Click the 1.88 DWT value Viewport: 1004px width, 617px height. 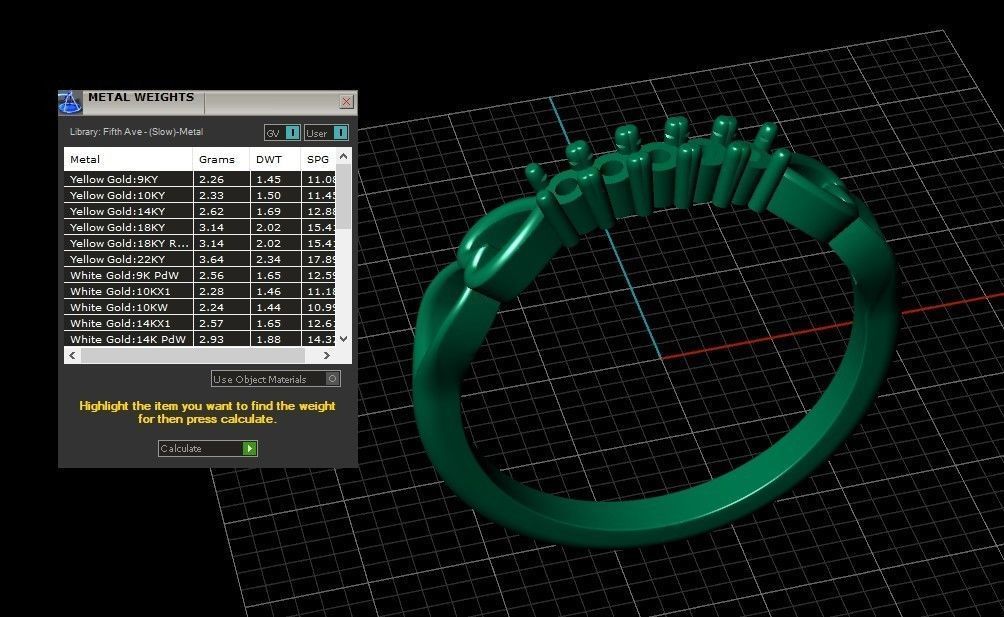coord(268,339)
